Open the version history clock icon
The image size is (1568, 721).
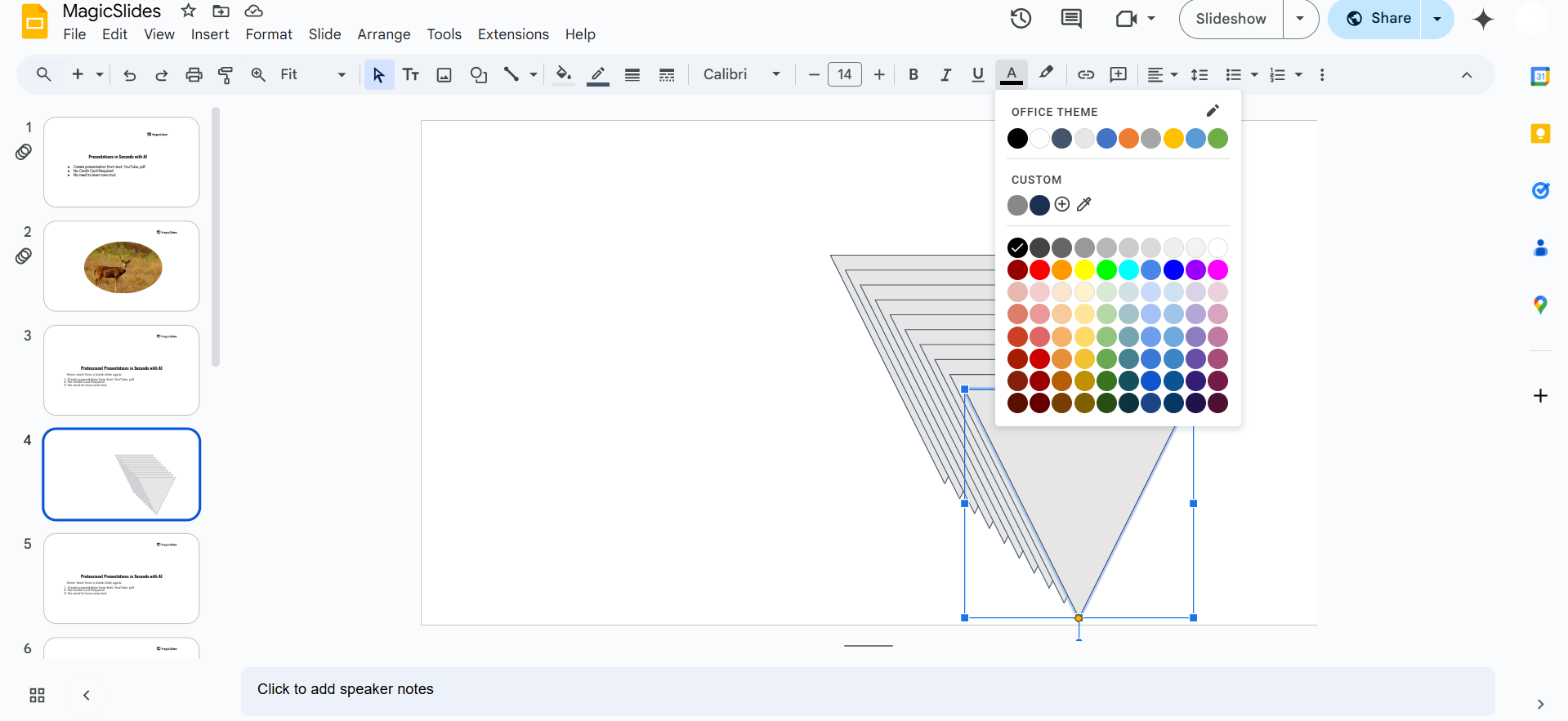(x=1021, y=19)
